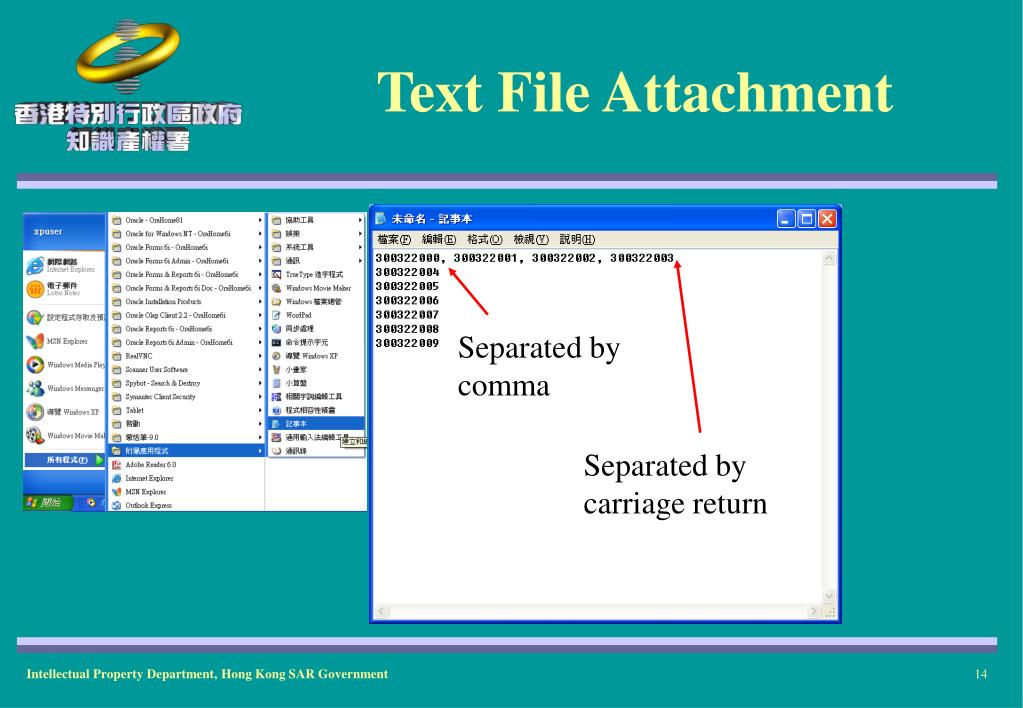Open TrueType 造字程式 in accessories

click(308, 275)
